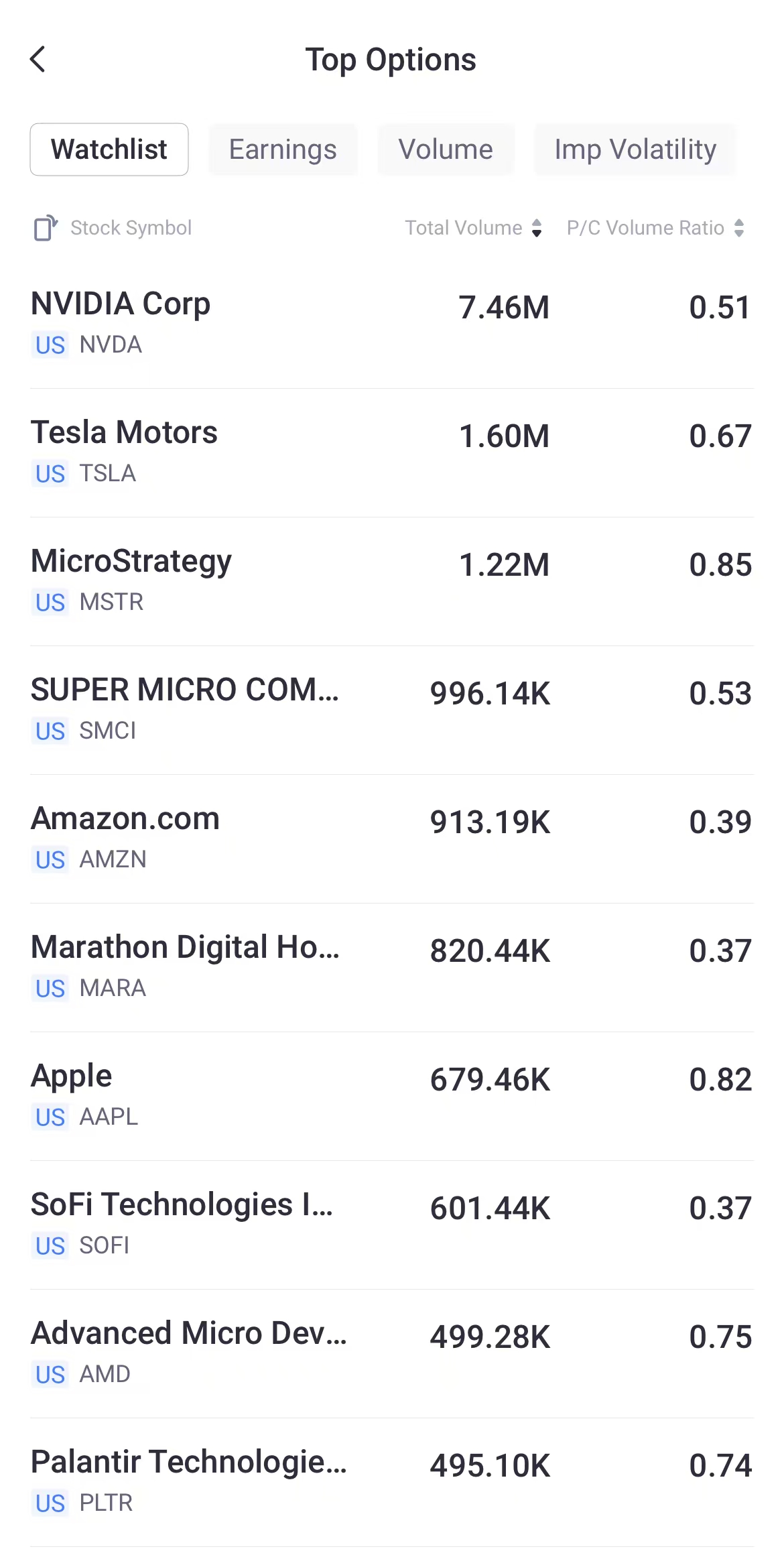
Task: Switch to the Volume tab
Action: pos(446,149)
